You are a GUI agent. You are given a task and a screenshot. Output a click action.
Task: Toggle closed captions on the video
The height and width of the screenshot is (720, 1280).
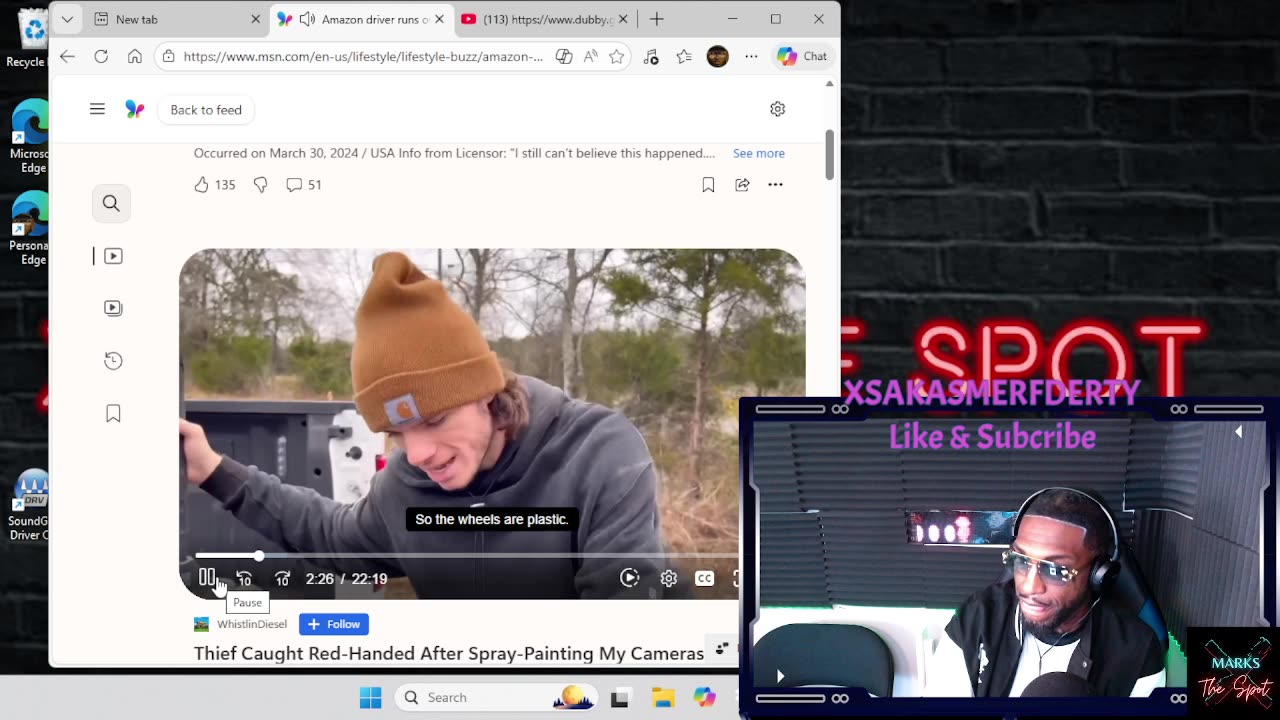point(704,578)
